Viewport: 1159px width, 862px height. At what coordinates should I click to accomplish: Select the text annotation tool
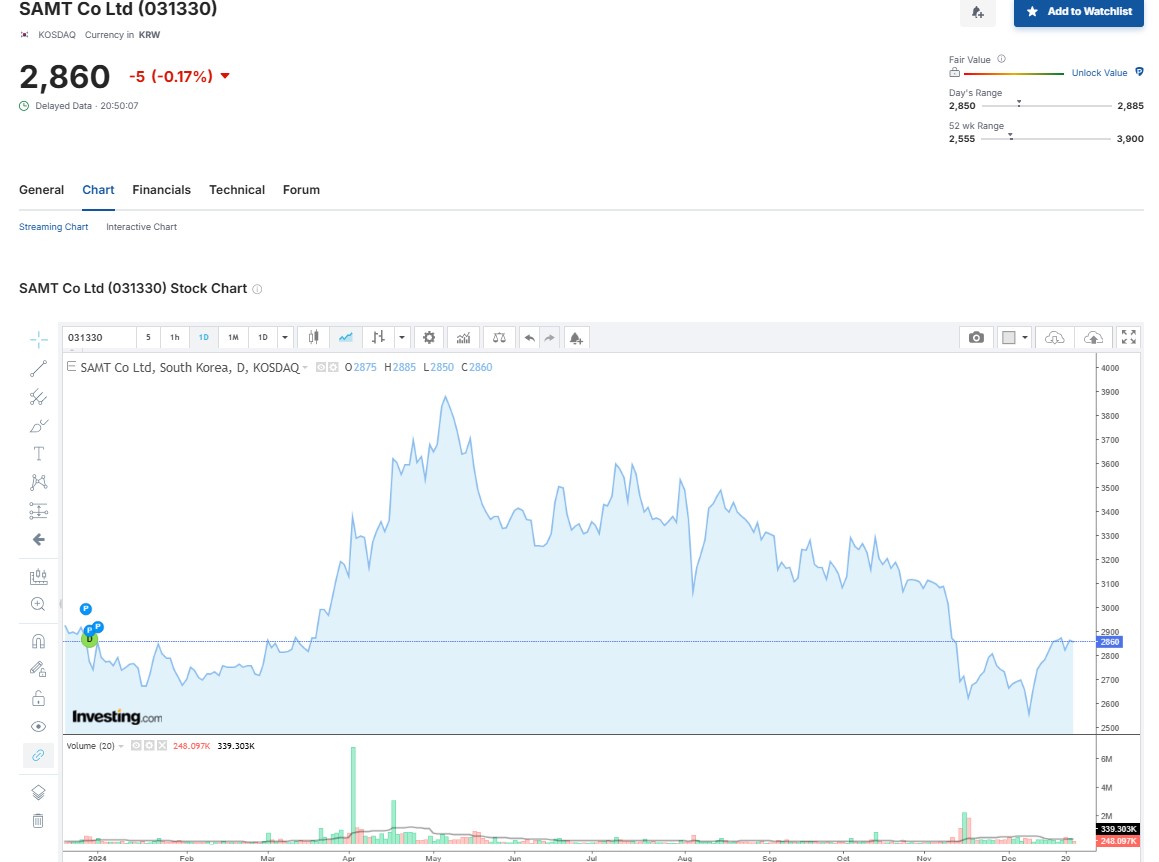38,454
